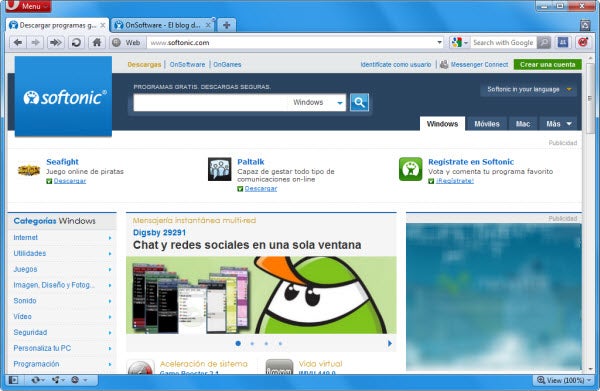Open closed tabs trash icon

pyautogui.click(x=585, y=25)
